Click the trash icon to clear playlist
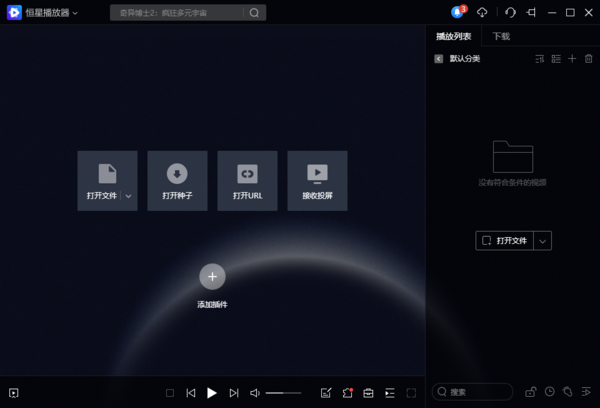 (588, 59)
